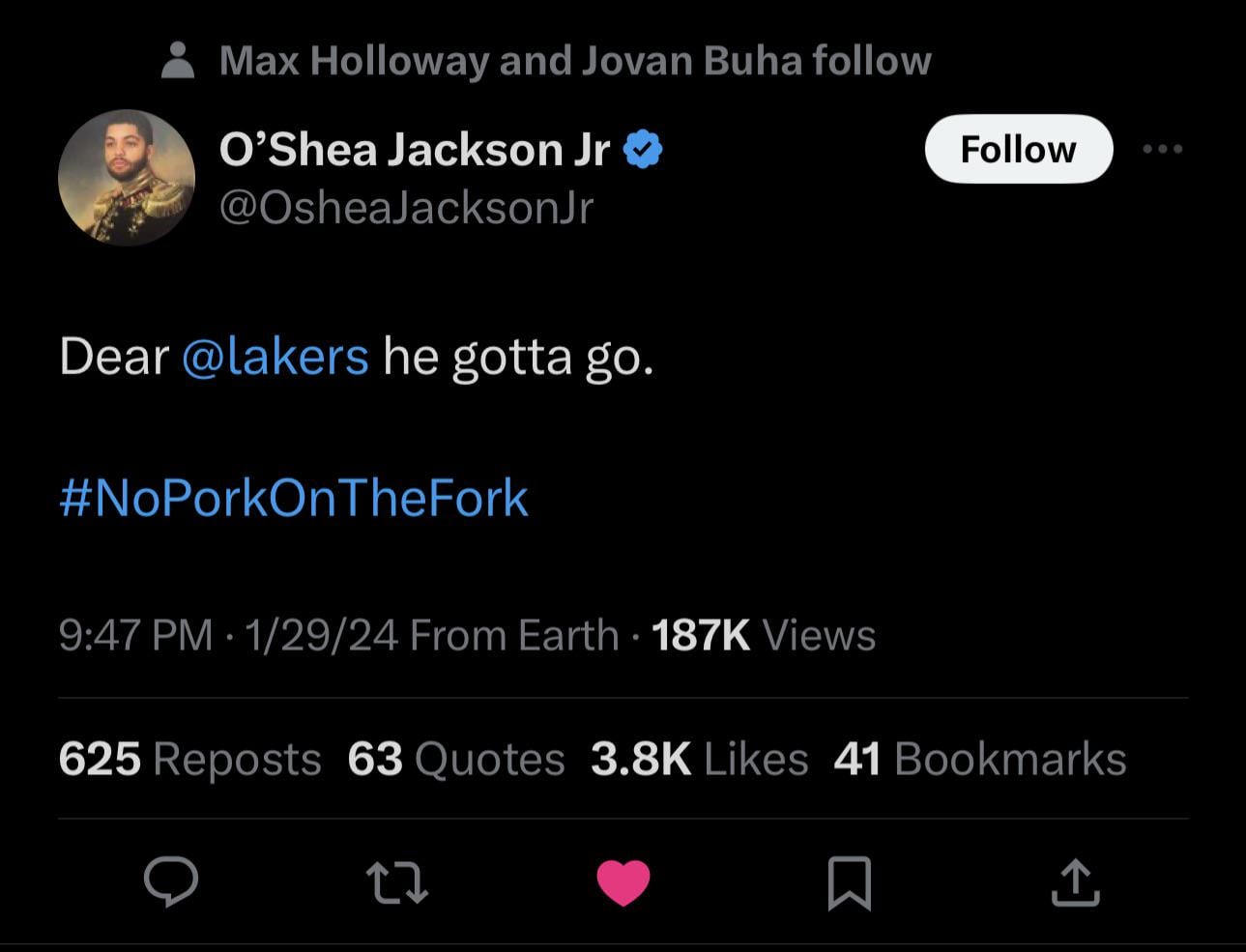Toggle the bookmark icon under the tweet

coord(850,883)
